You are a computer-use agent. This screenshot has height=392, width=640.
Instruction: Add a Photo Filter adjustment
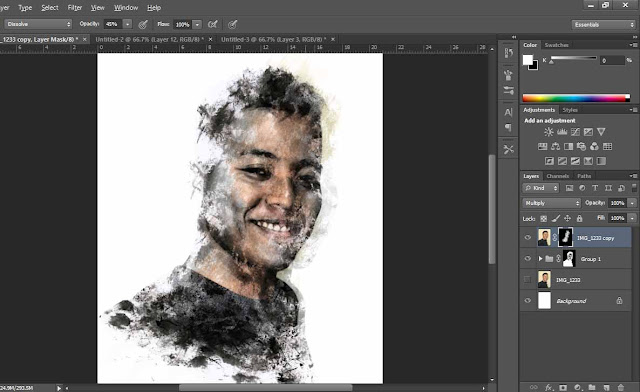pyautogui.click(x=581, y=146)
